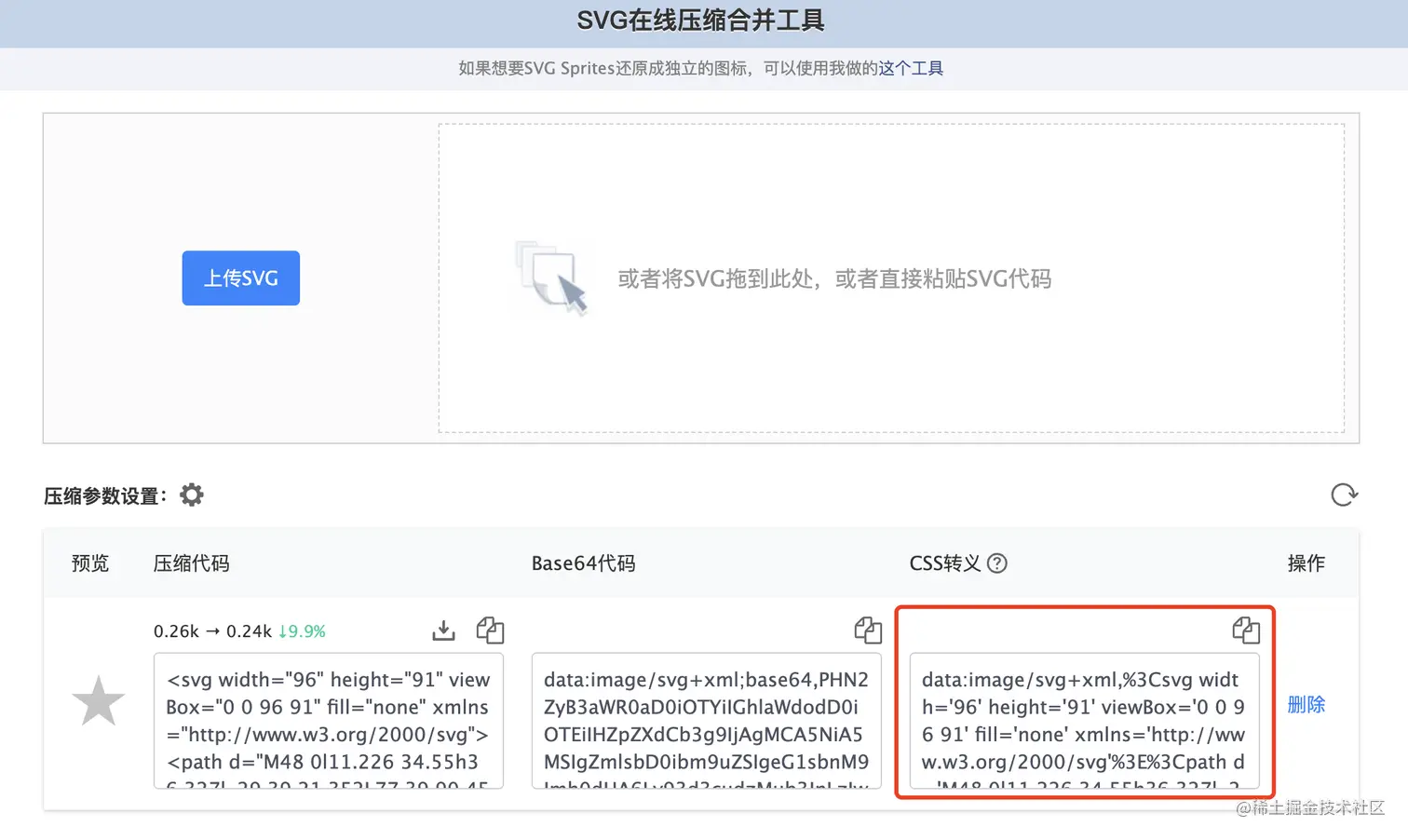Click the ↓9.9% reduction value

pos(302,631)
